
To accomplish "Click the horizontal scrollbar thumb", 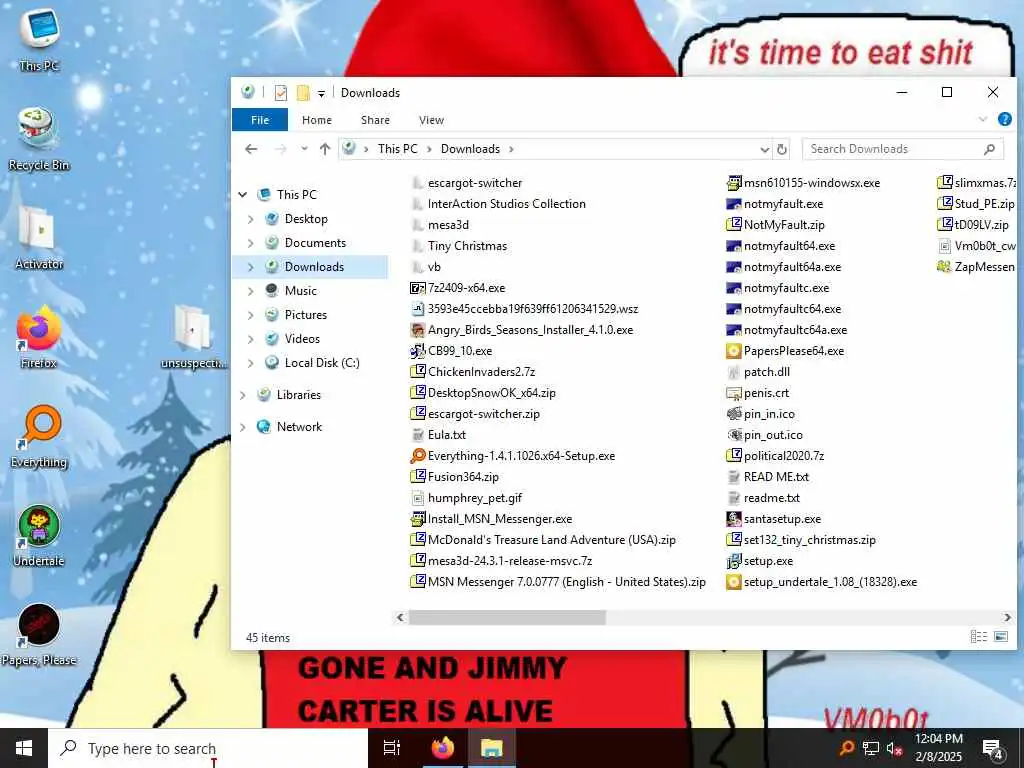I will click(507, 617).
